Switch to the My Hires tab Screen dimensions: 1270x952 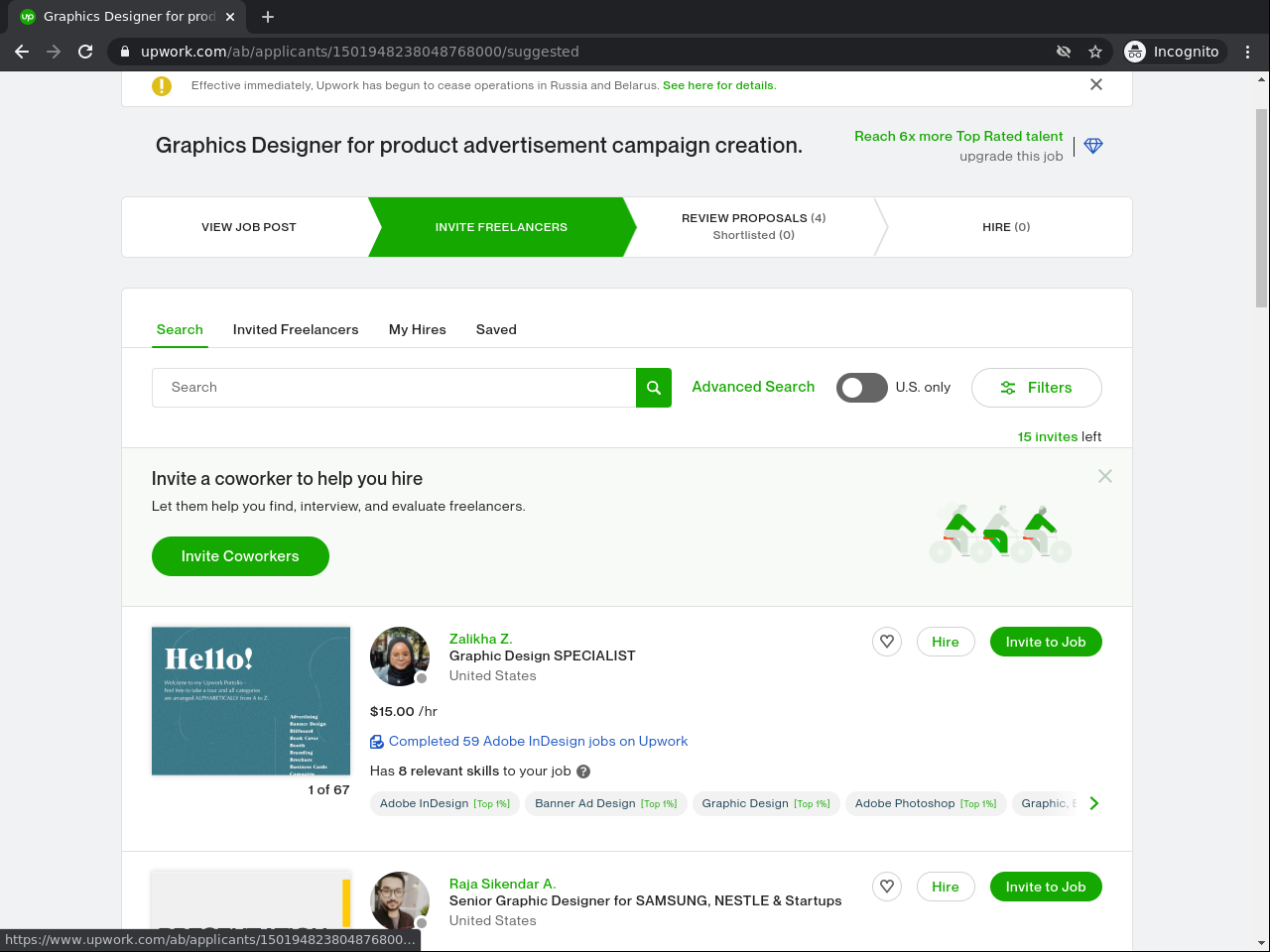pos(418,329)
